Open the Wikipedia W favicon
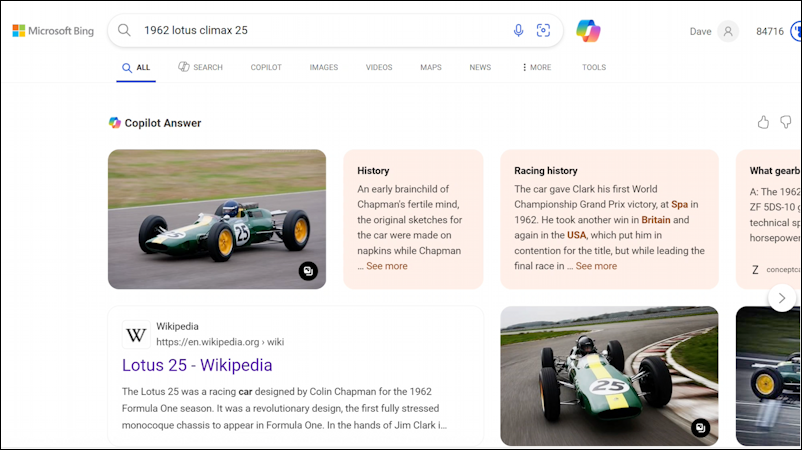 pos(136,334)
